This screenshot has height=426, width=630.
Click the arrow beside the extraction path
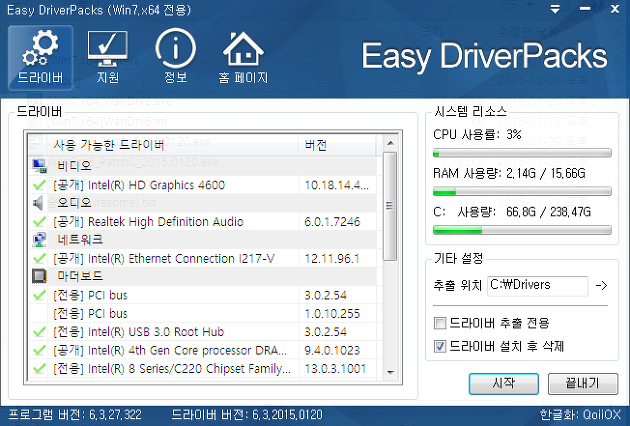(x=601, y=286)
